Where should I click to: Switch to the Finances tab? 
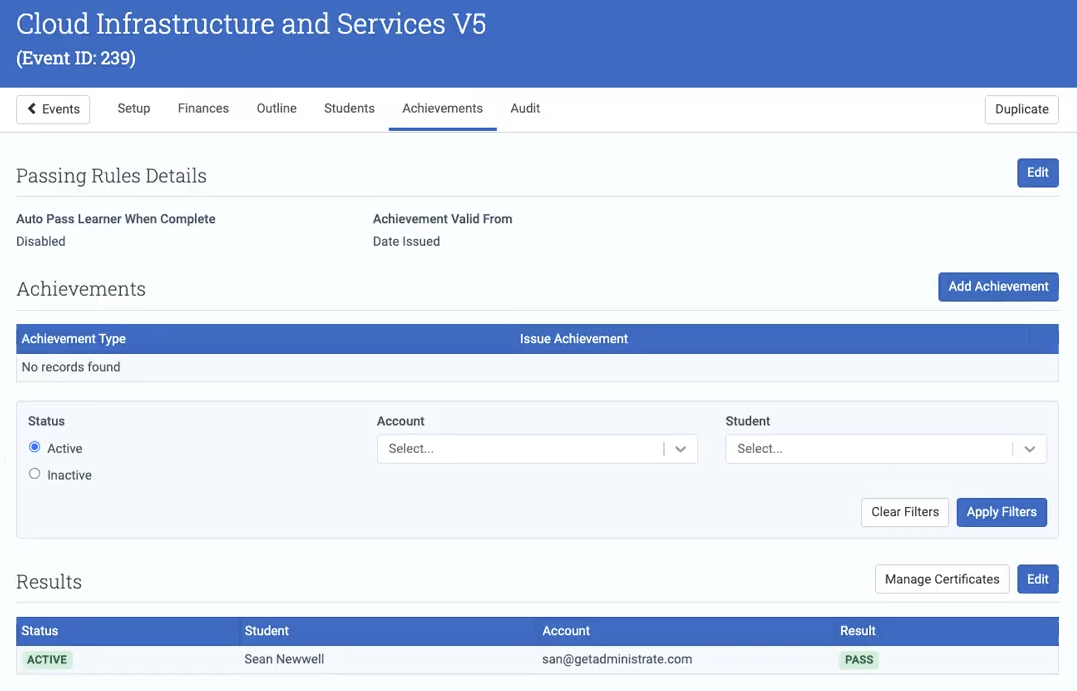(203, 109)
